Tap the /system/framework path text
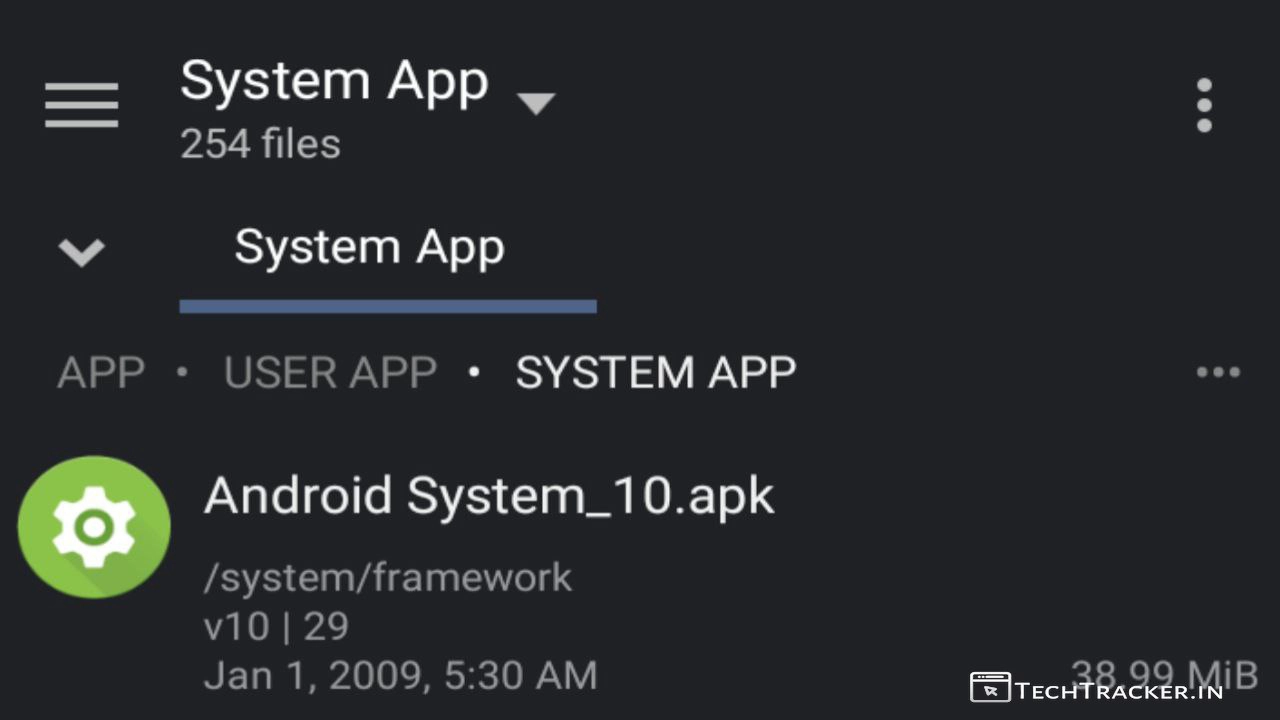Image resolution: width=1280 pixels, height=720 pixels. click(388, 577)
